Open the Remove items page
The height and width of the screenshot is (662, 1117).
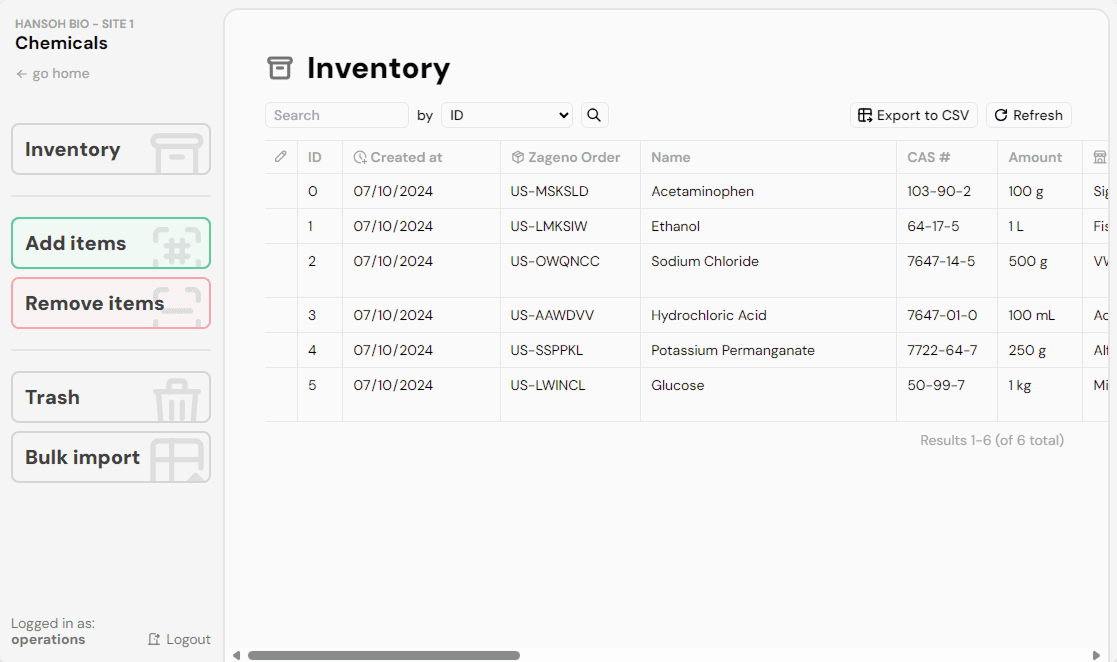[x=111, y=303]
